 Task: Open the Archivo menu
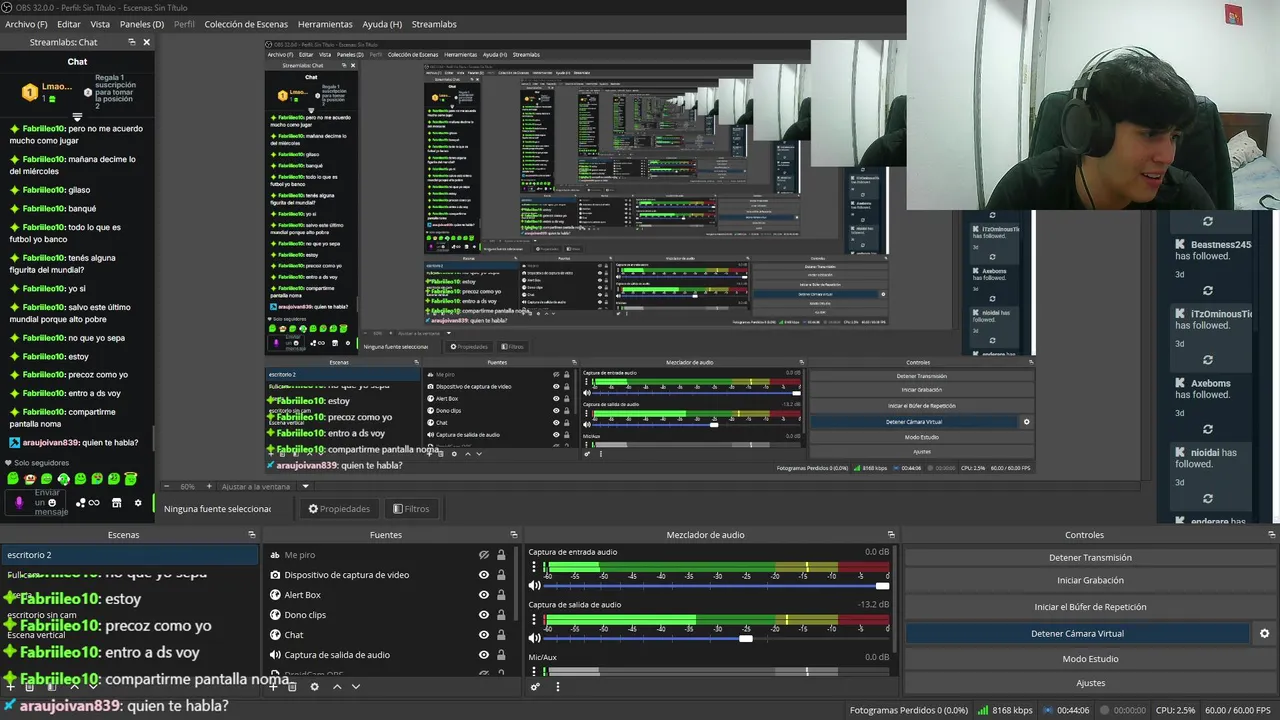[x=25, y=24]
